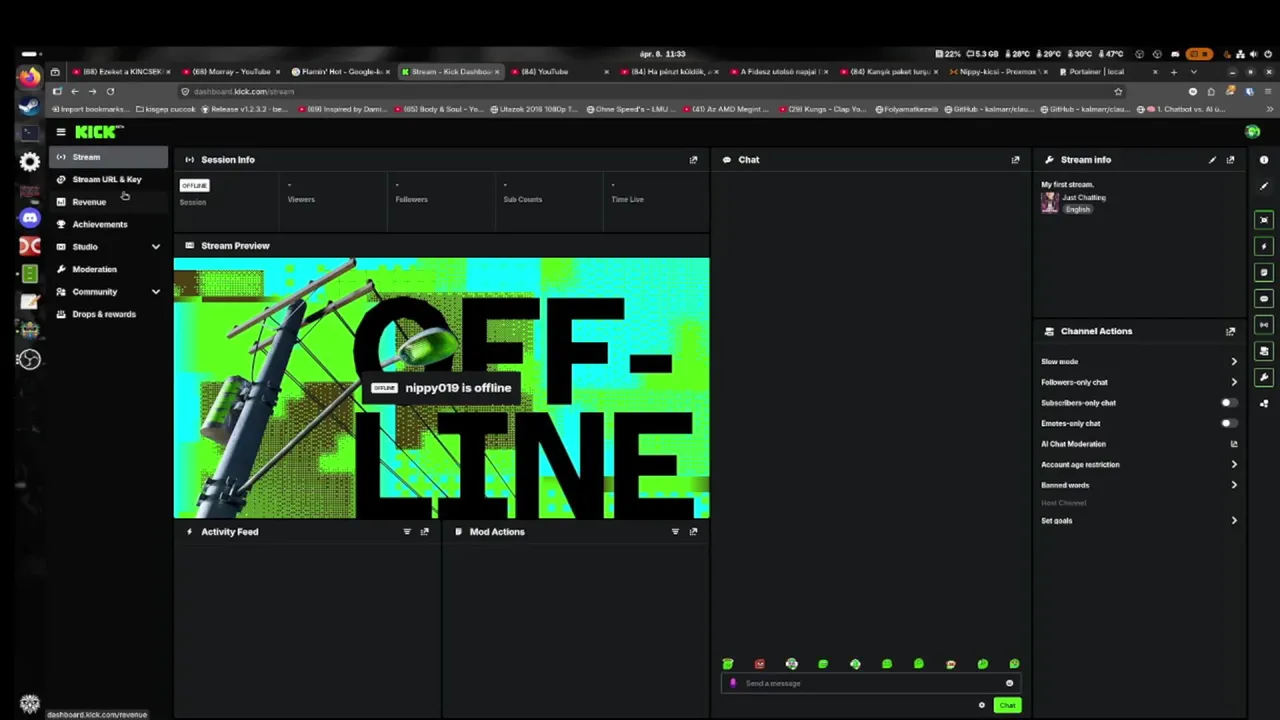Open the Moderation page
1280x720 pixels.
pyautogui.click(x=108, y=270)
